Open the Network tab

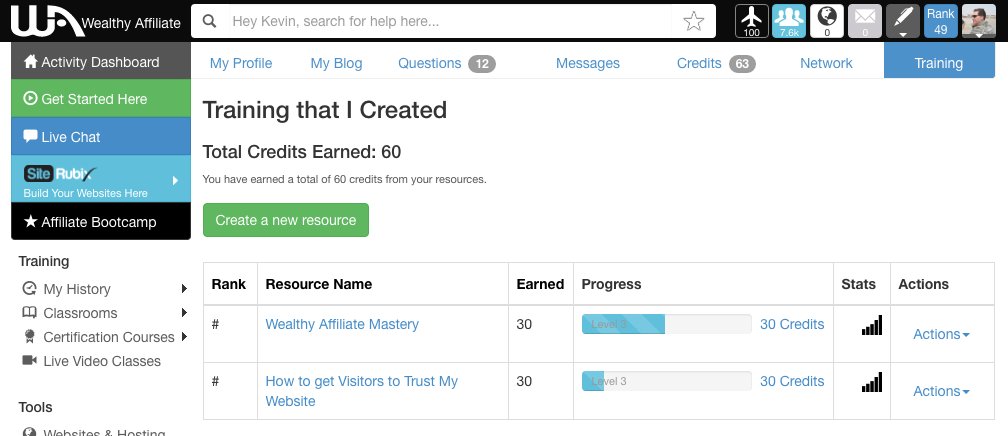point(826,63)
